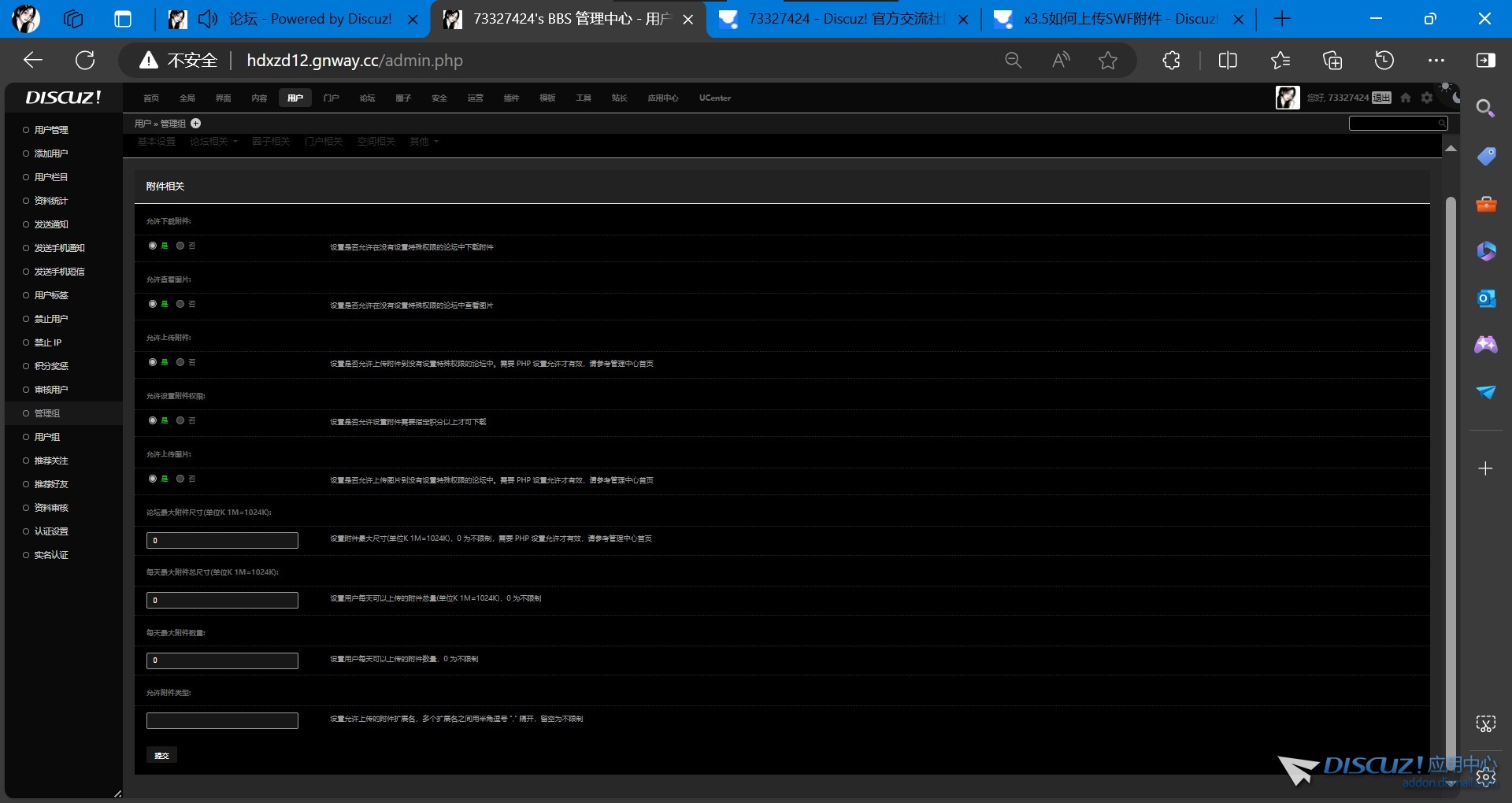Viewport: 1512px width, 803px height.
Task: Select 否 for 允许下载附件
Action: pyautogui.click(x=180, y=246)
